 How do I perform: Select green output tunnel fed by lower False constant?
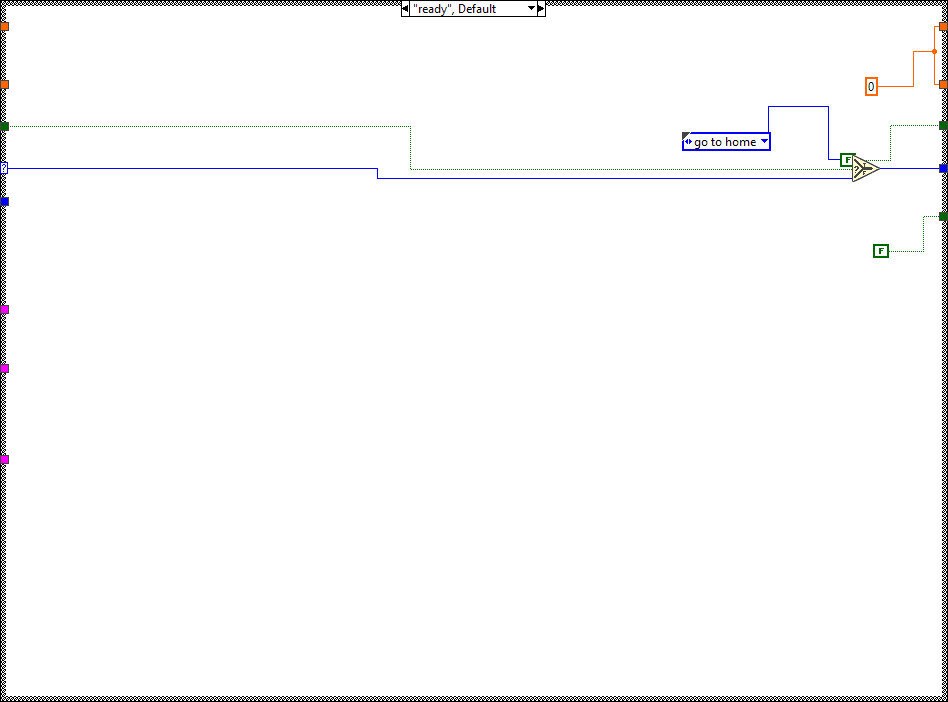(x=943, y=216)
